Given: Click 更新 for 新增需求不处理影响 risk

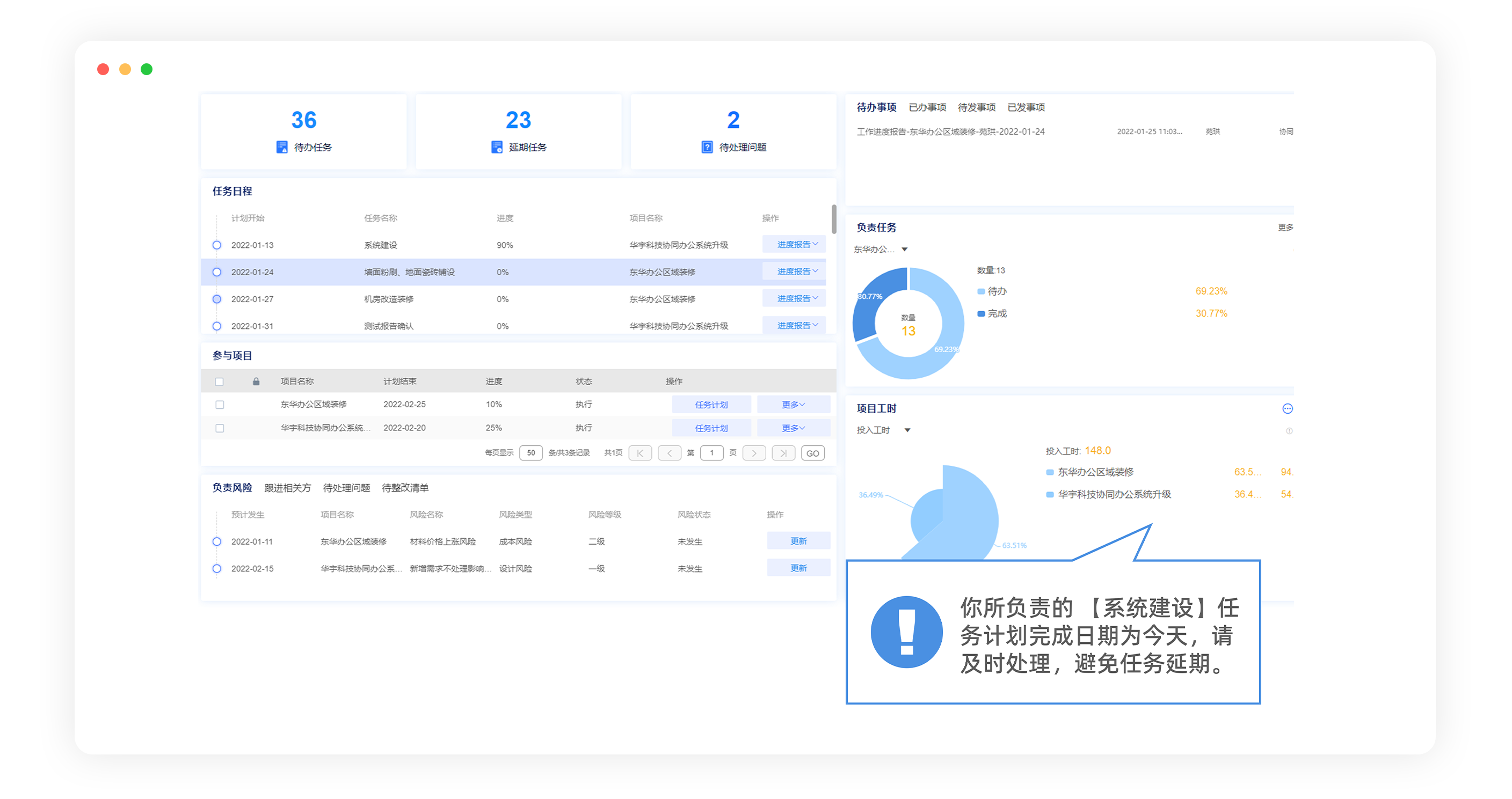Looking at the screenshot, I should 798,567.
